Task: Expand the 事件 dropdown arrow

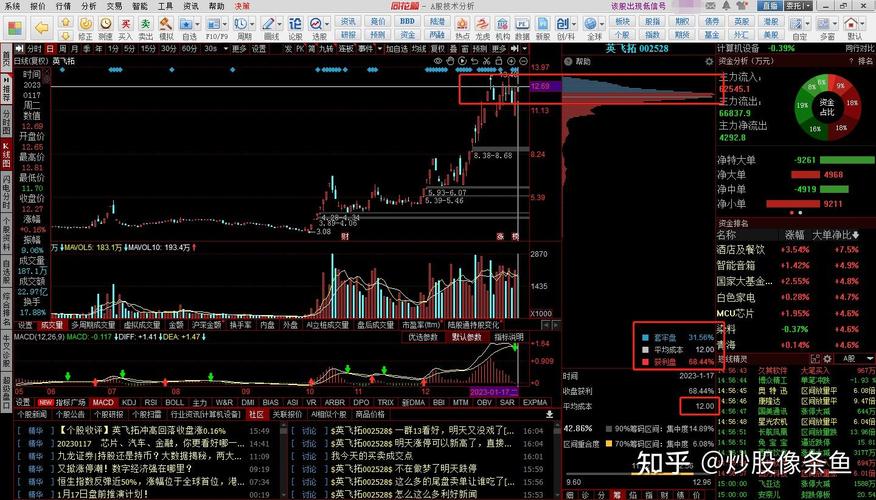Action: click(x=380, y=49)
